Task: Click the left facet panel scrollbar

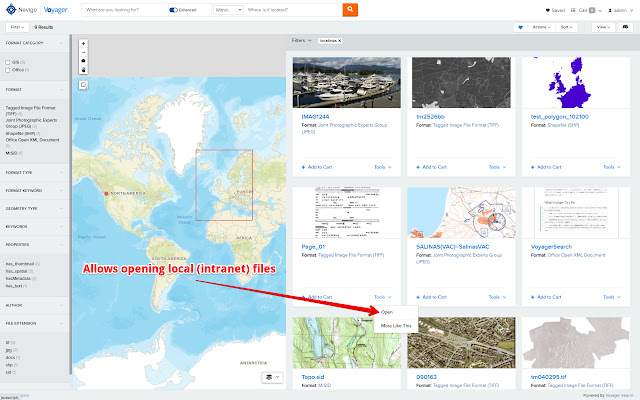Action: tap(70, 204)
